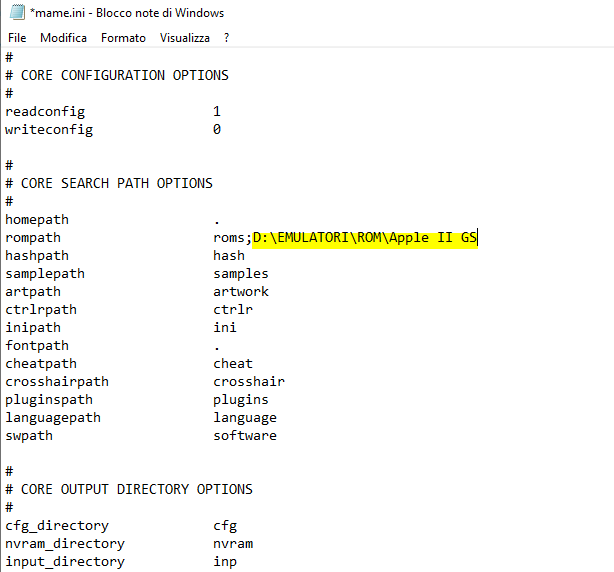Place cursor on 'rompath' key
This screenshot has height=572, width=614.
(33, 238)
